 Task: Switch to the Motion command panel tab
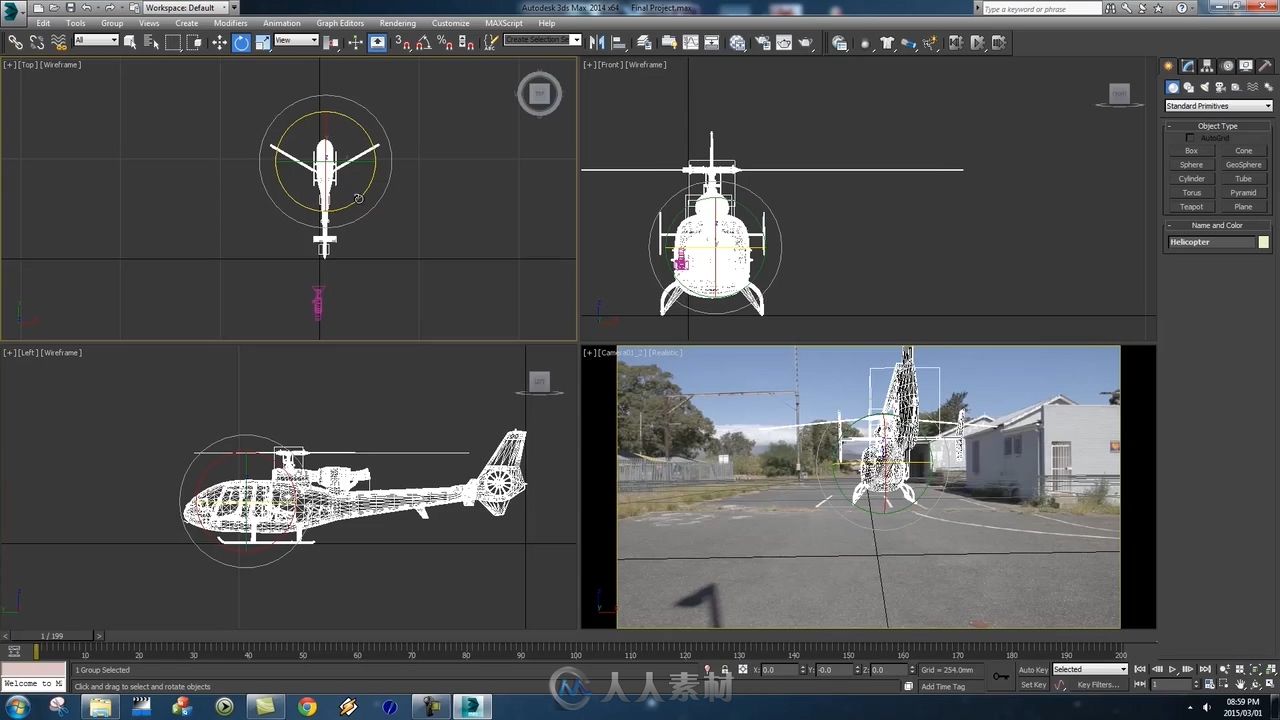click(x=1226, y=66)
